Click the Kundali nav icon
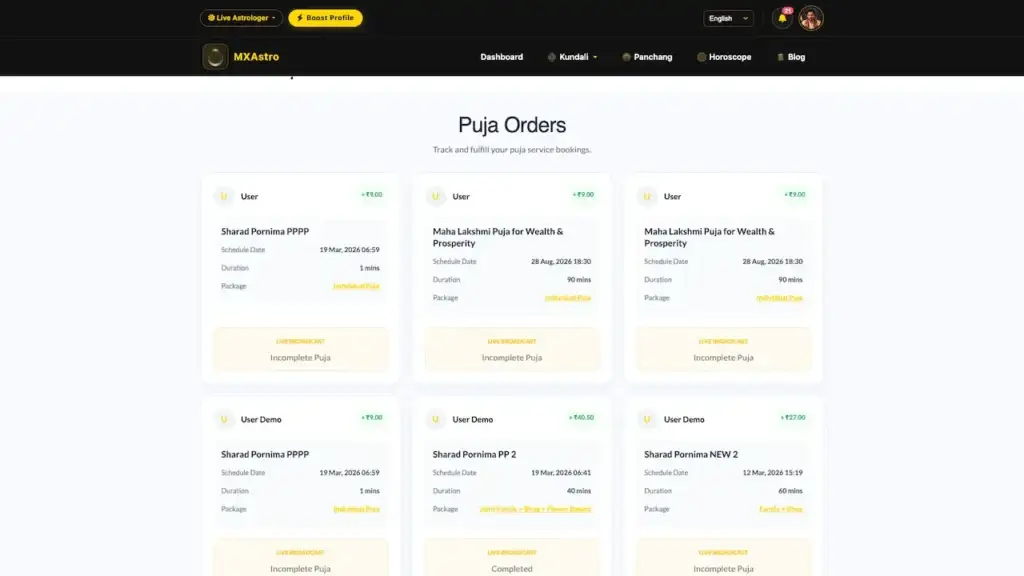The width and height of the screenshot is (1024, 576). coord(552,57)
